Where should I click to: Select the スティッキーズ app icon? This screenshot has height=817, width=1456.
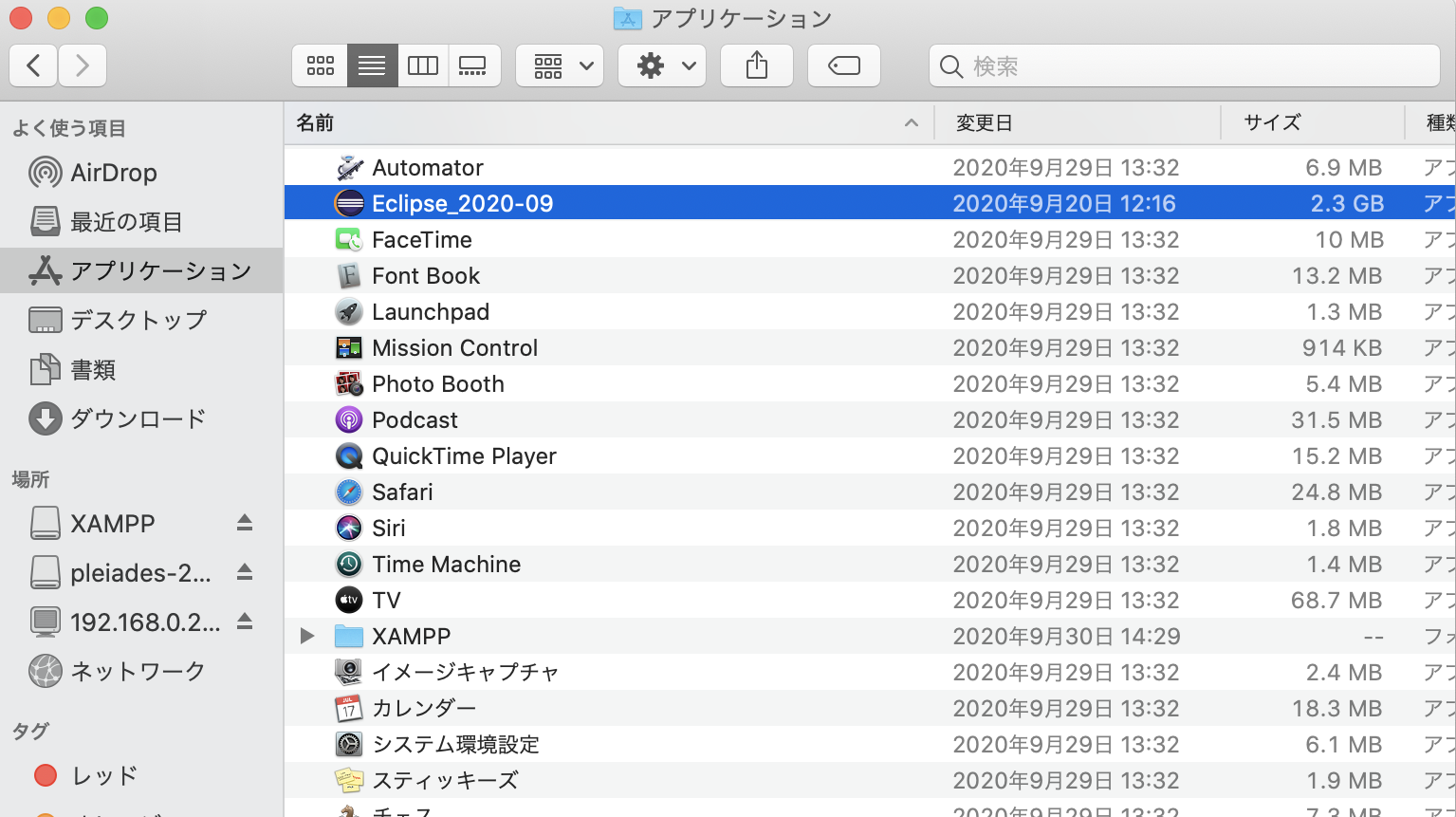tap(349, 780)
